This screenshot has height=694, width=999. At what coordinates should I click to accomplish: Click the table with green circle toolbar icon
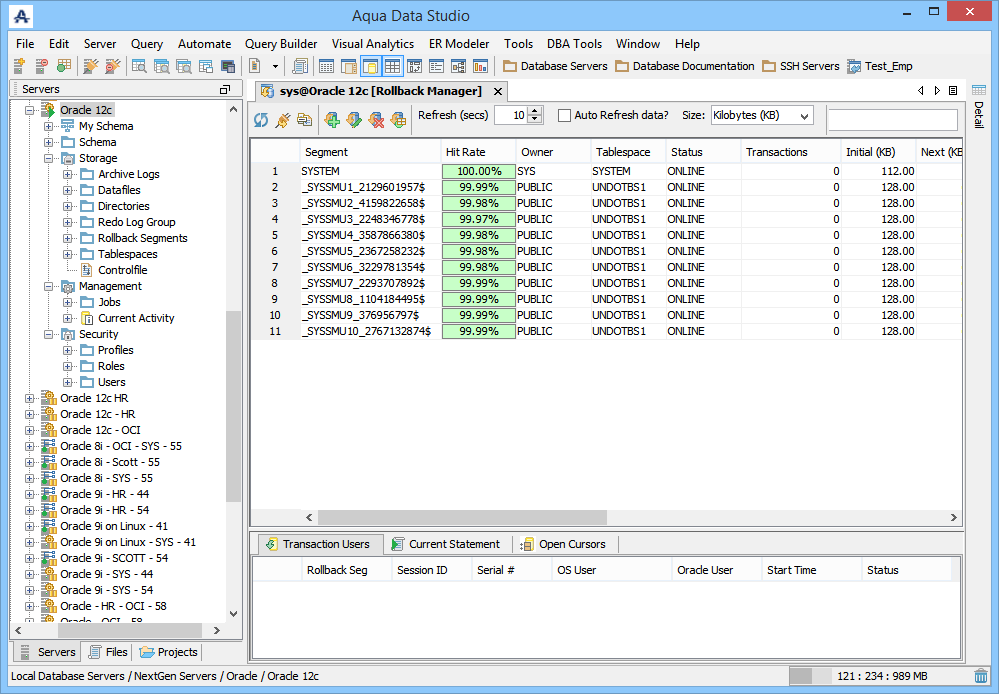point(63,66)
